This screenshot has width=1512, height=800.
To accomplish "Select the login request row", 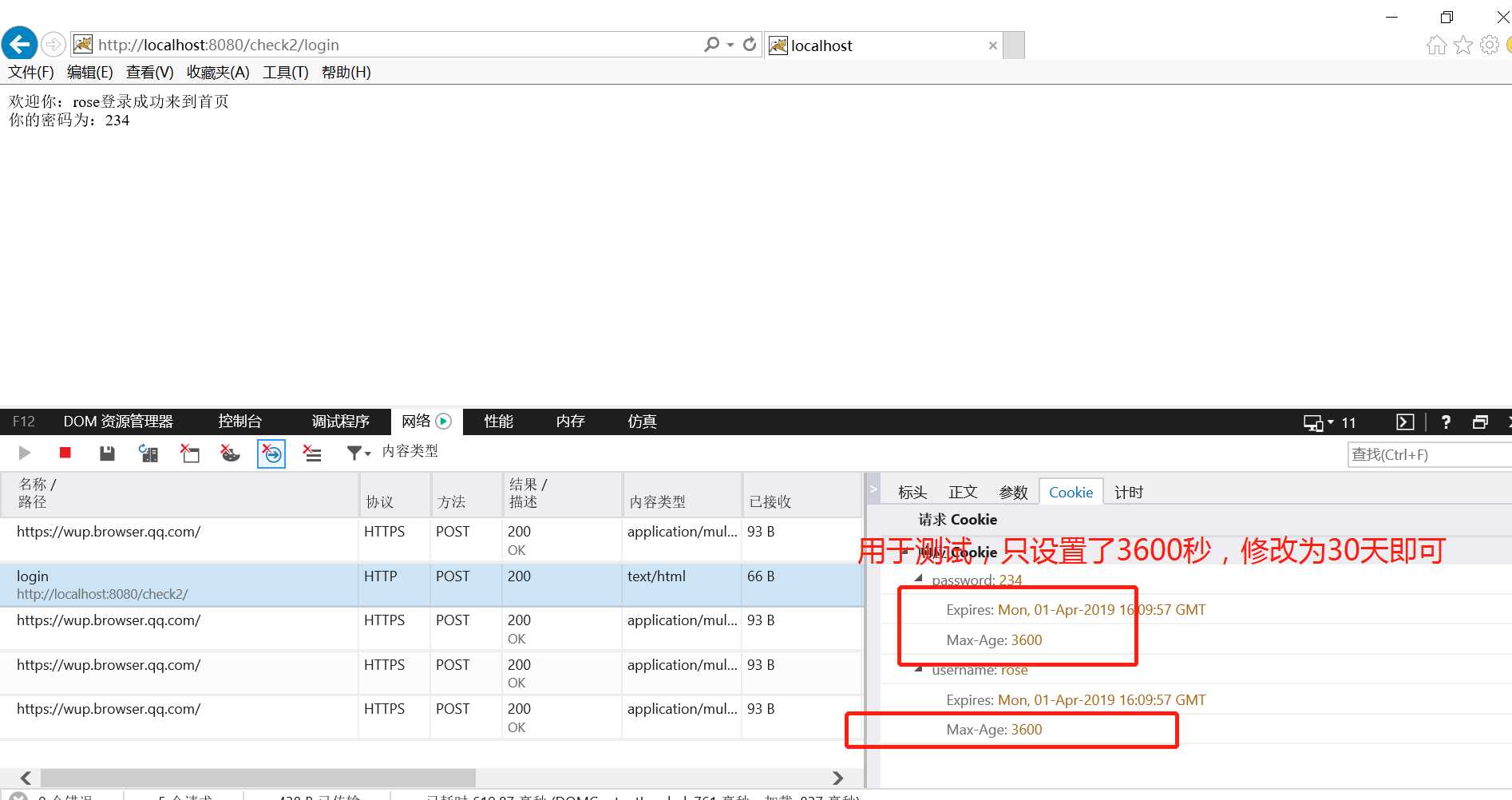I will click(x=431, y=584).
